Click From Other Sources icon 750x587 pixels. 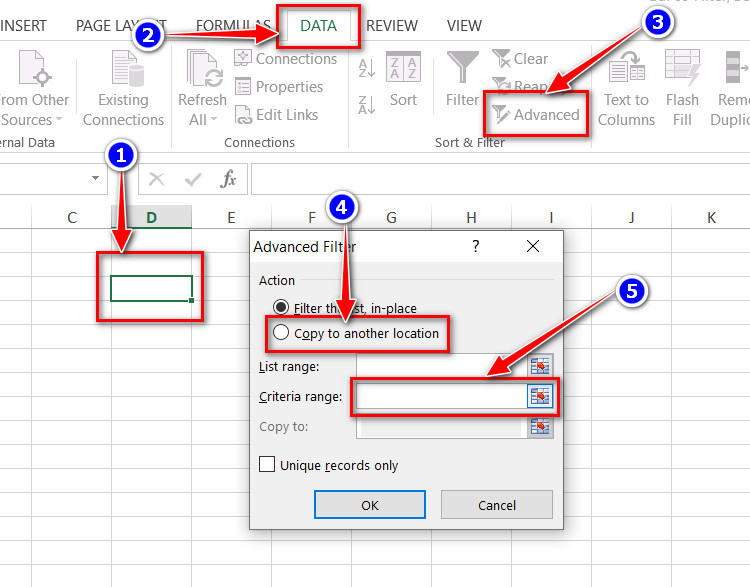click(34, 68)
